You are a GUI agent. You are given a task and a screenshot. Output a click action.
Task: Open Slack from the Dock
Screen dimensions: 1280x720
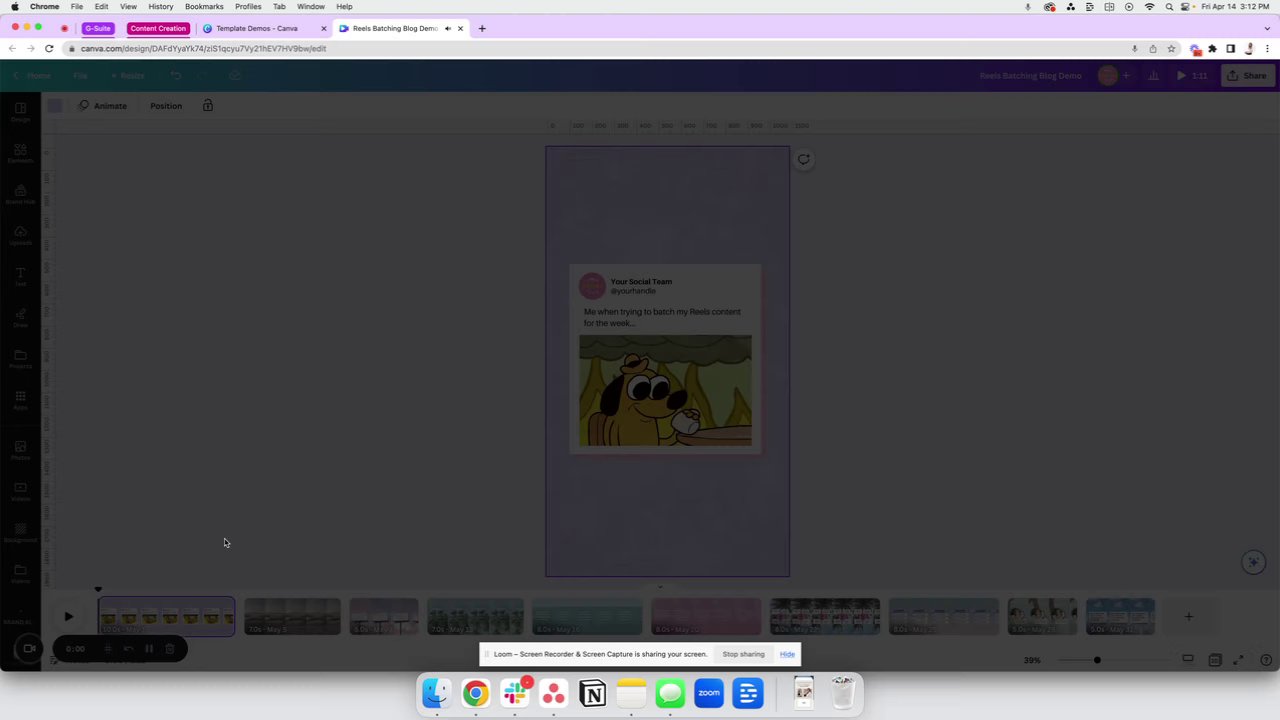click(x=515, y=692)
